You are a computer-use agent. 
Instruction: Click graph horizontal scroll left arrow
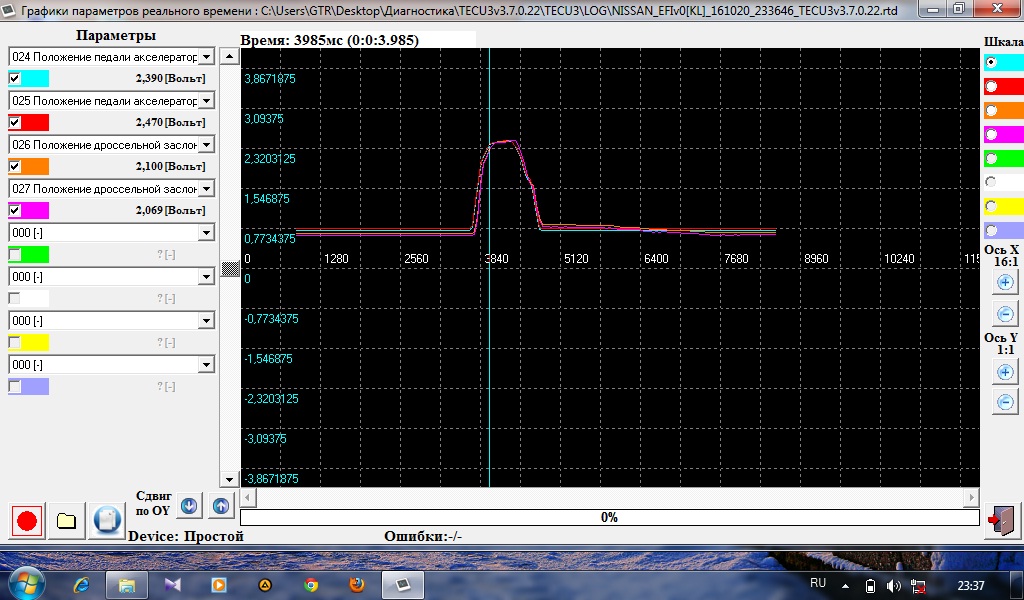coord(248,497)
